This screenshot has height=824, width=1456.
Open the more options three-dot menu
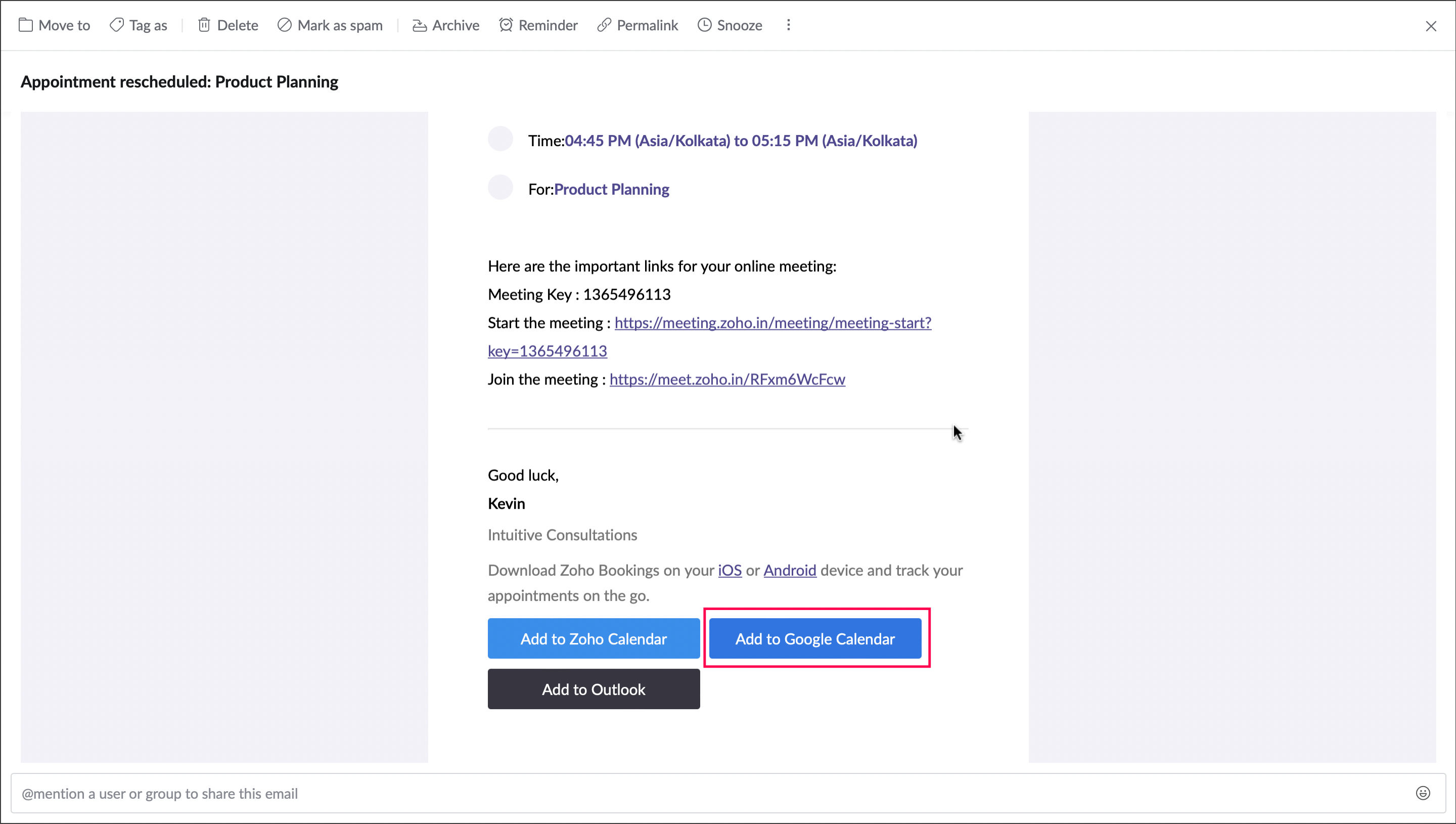coord(788,25)
